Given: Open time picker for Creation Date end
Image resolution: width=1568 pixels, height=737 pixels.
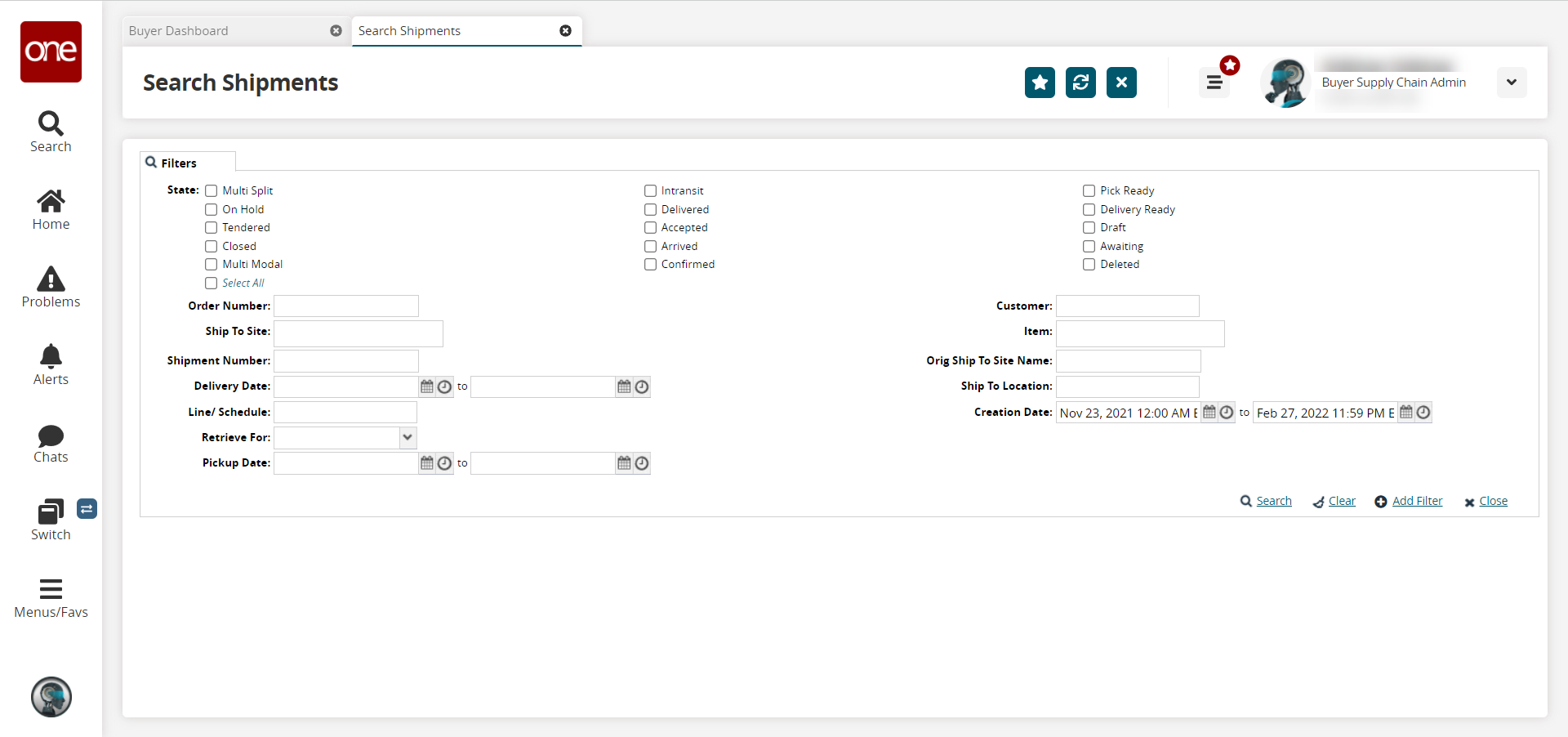Looking at the screenshot, I should click(x=1423, y=413).
